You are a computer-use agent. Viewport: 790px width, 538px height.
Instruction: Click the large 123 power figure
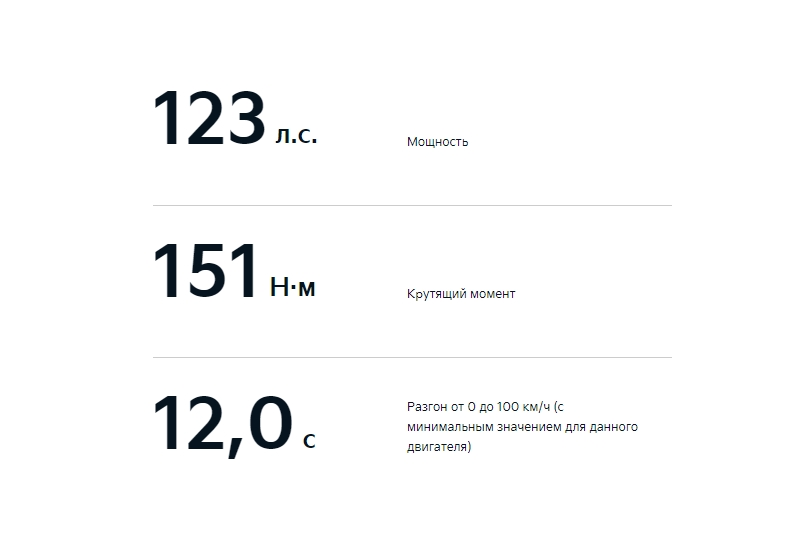click(x=209, y=119)
